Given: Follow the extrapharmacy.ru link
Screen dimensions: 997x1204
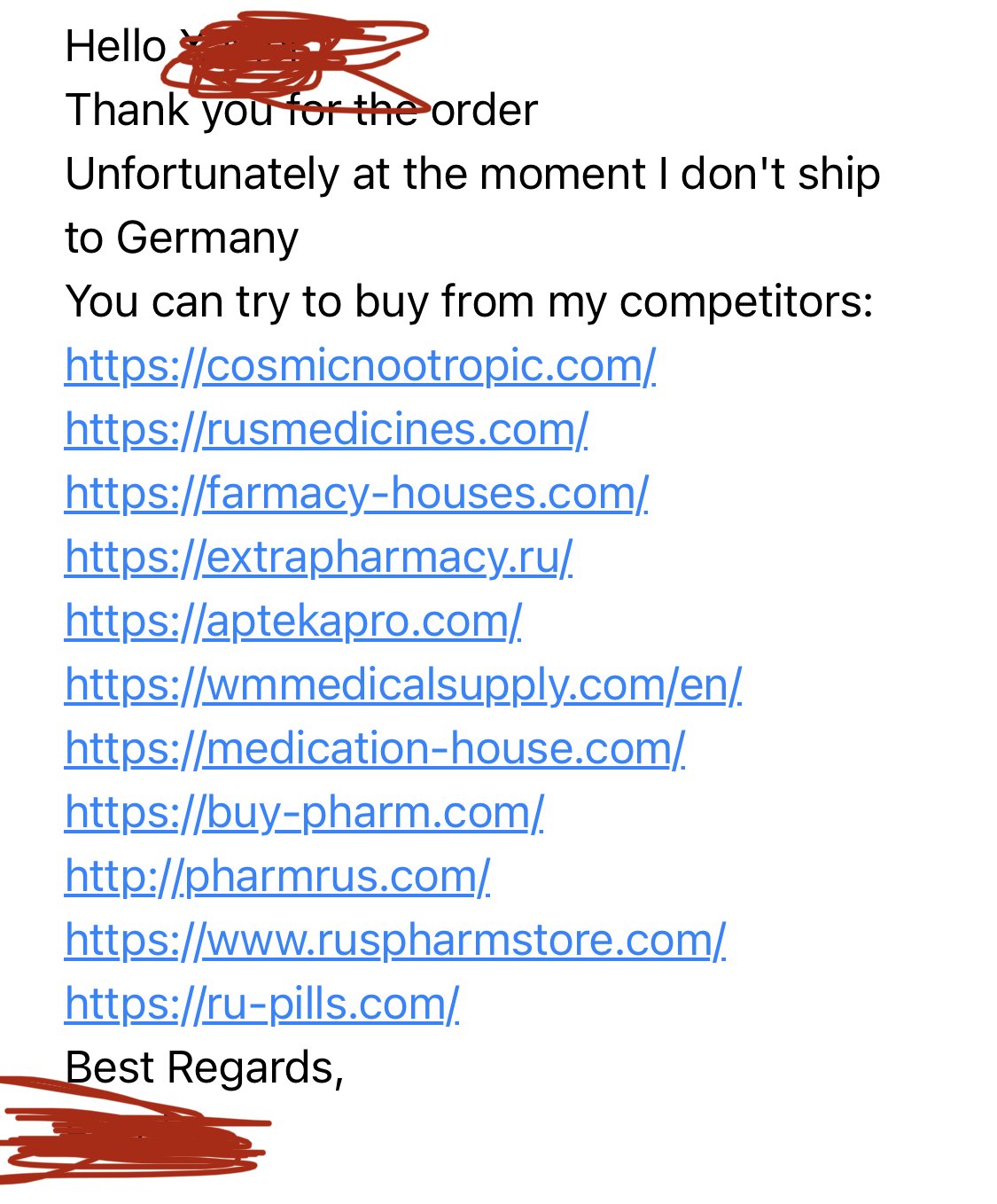Looking at the screenshot, I should coord(319,557).
